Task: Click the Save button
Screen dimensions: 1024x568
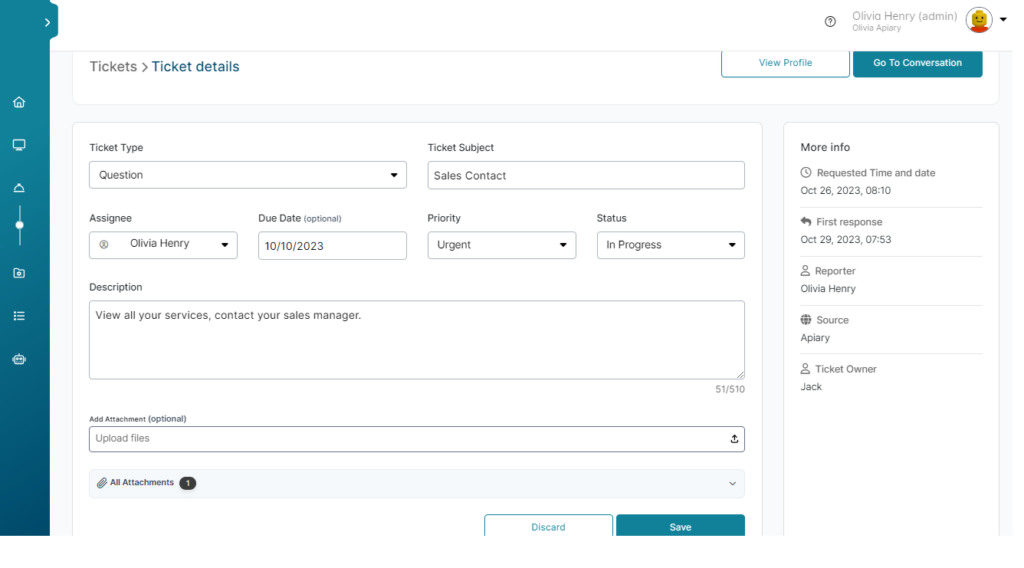Action: tap(680, 526)
